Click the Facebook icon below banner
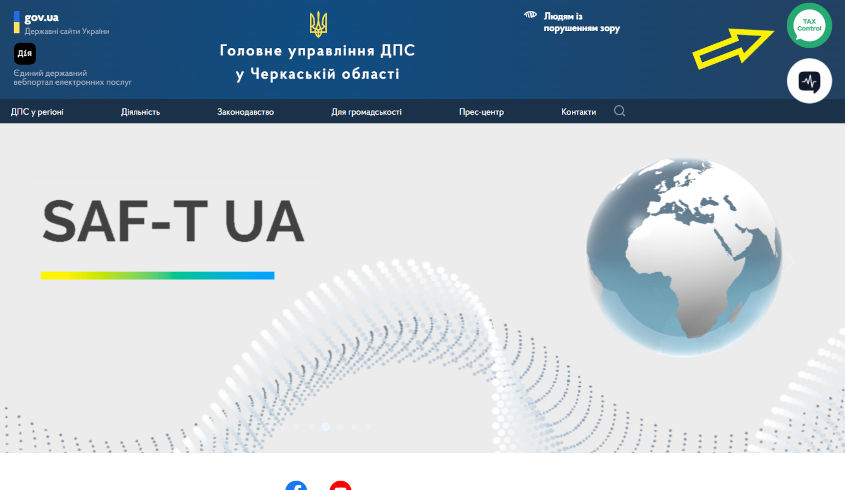845x490 pixels. 296,486
